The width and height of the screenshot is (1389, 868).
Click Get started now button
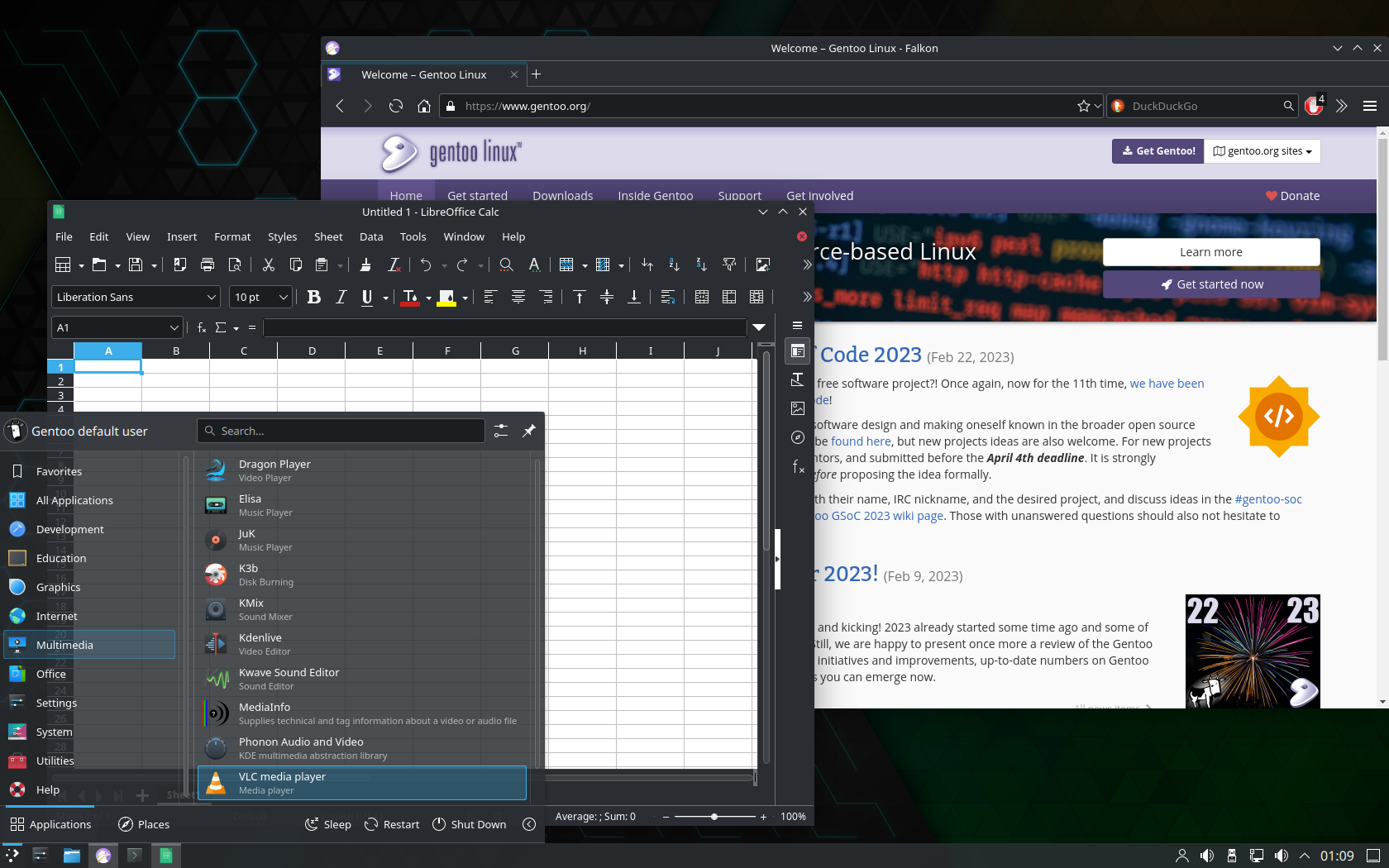(1210, 284)
